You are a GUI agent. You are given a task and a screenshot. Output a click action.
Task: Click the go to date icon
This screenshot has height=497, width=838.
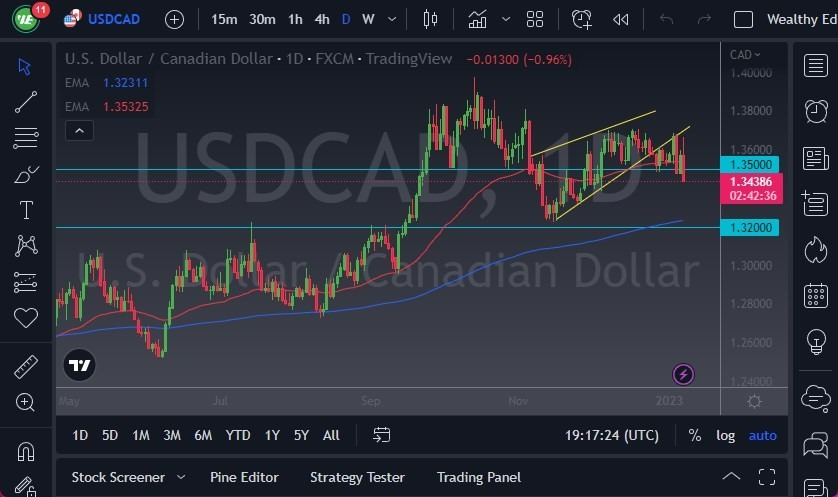click(381, 435)
